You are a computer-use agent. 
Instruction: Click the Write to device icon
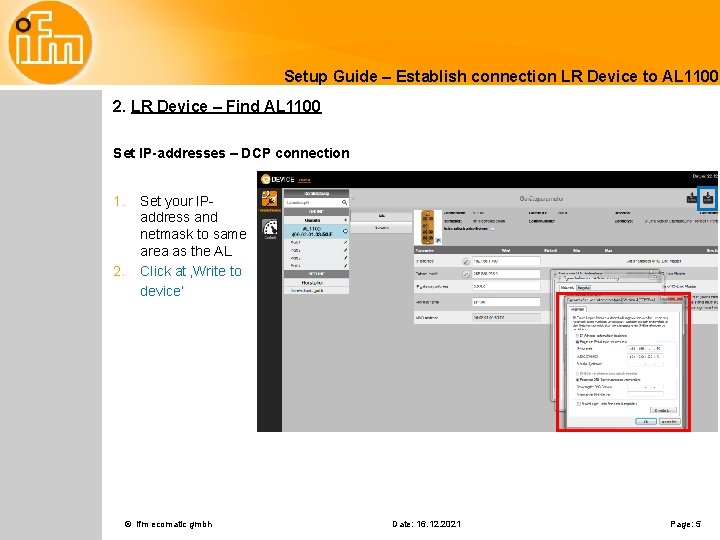coord(707,198)
